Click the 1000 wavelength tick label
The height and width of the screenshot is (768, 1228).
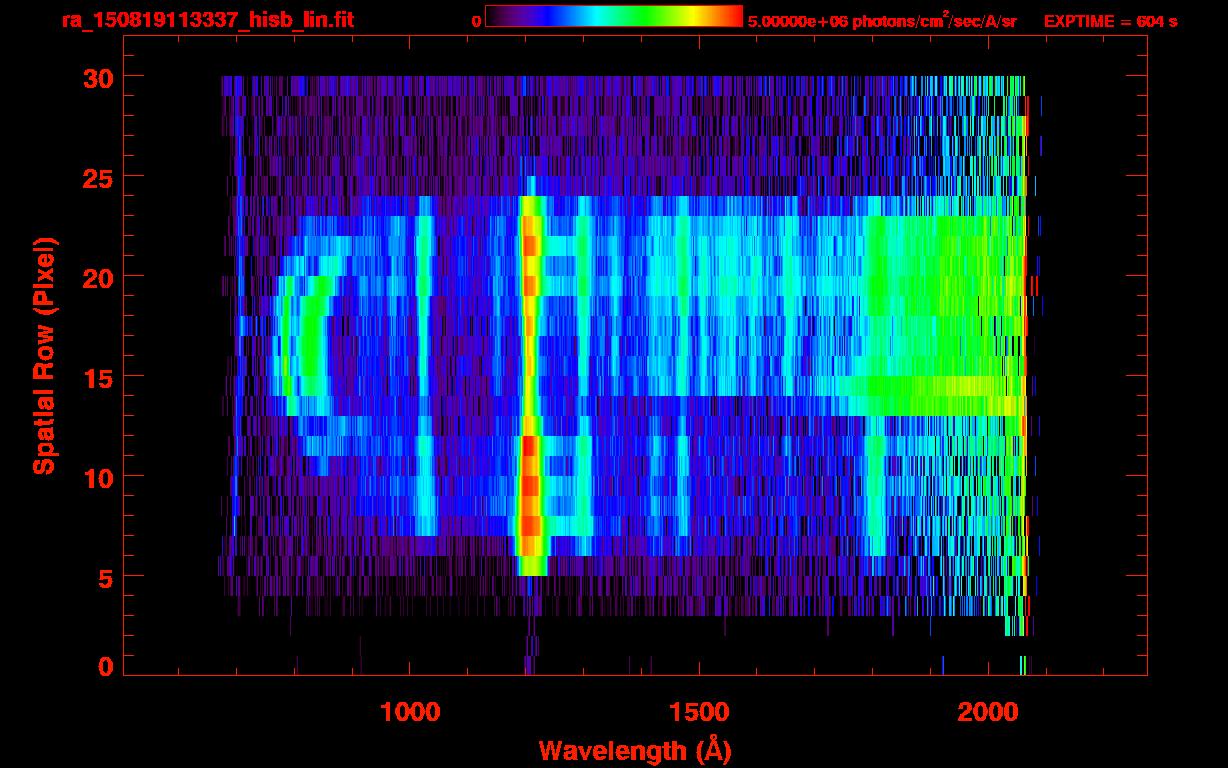point(410,712)
